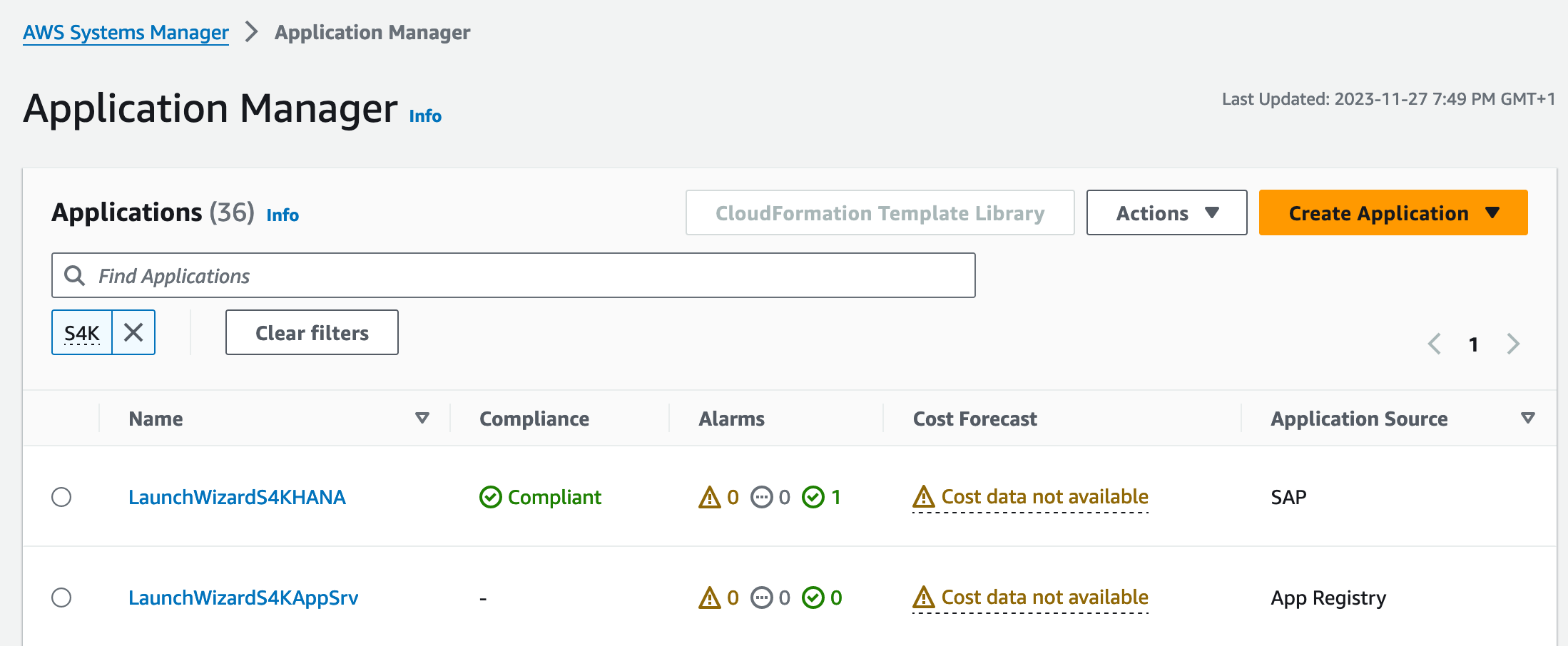Remove the S4K filter with the X icon
1568x646 pixels.
(133, 332)
